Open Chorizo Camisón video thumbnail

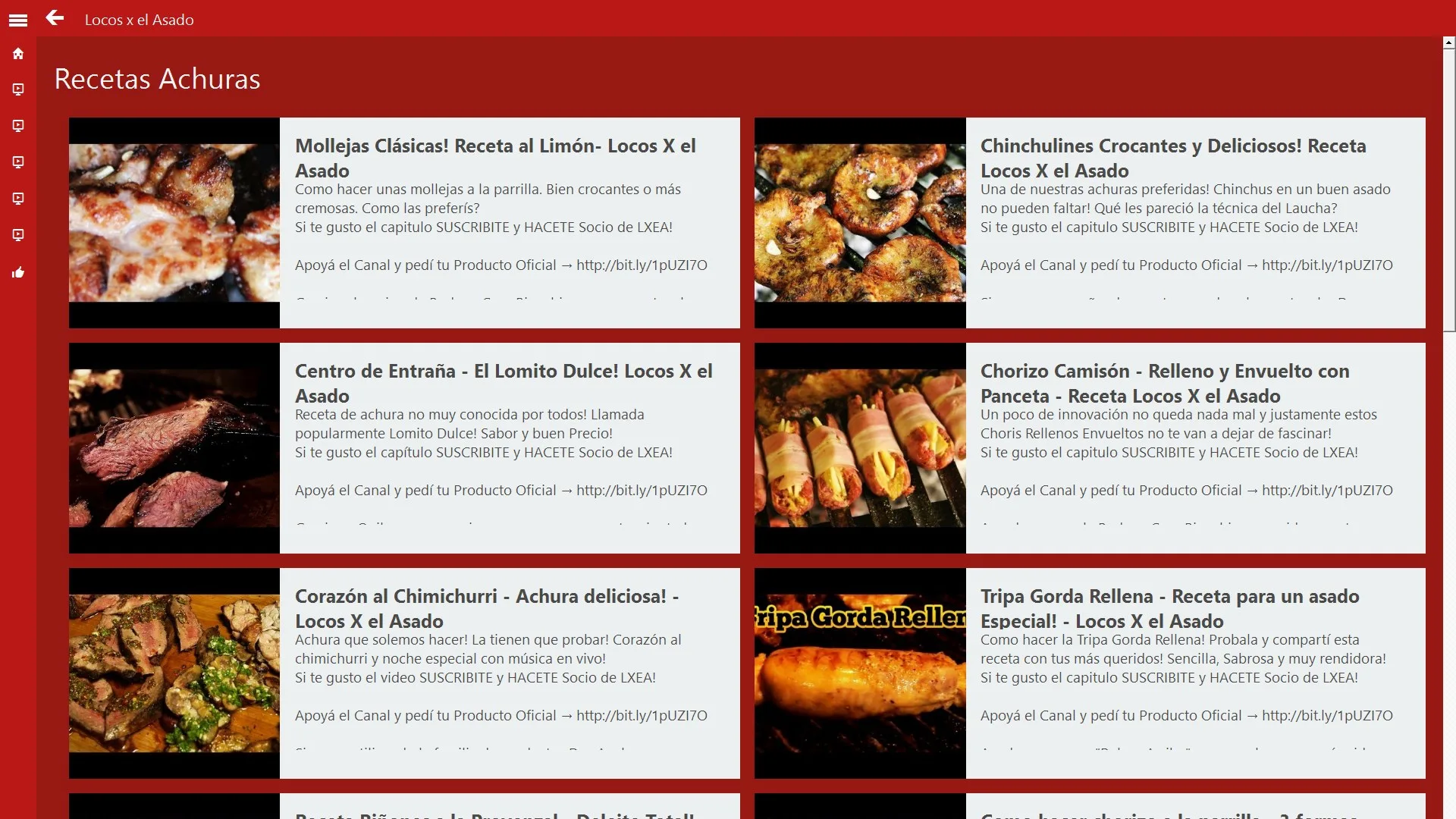860,448
